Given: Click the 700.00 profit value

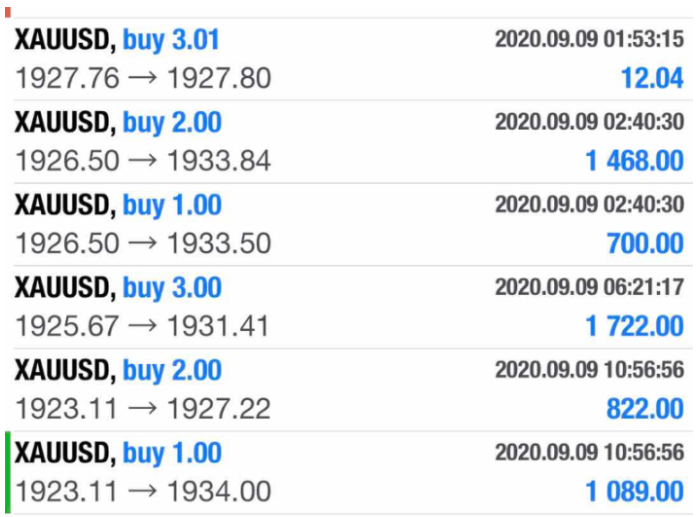Looking at the screenshot, I should pos(645,243).
